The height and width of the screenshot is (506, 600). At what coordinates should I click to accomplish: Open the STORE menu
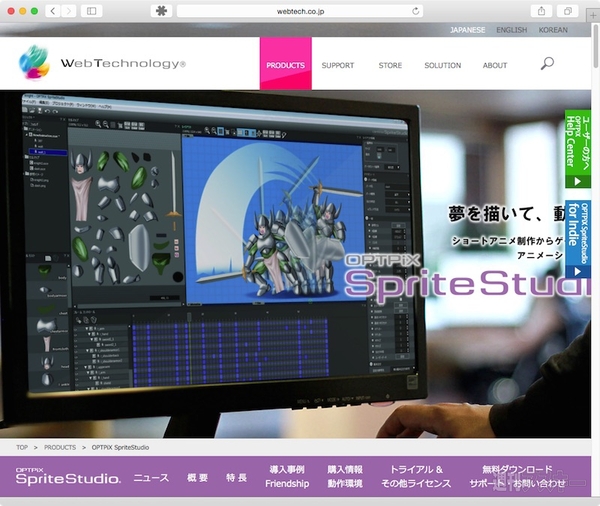[390, 65]
